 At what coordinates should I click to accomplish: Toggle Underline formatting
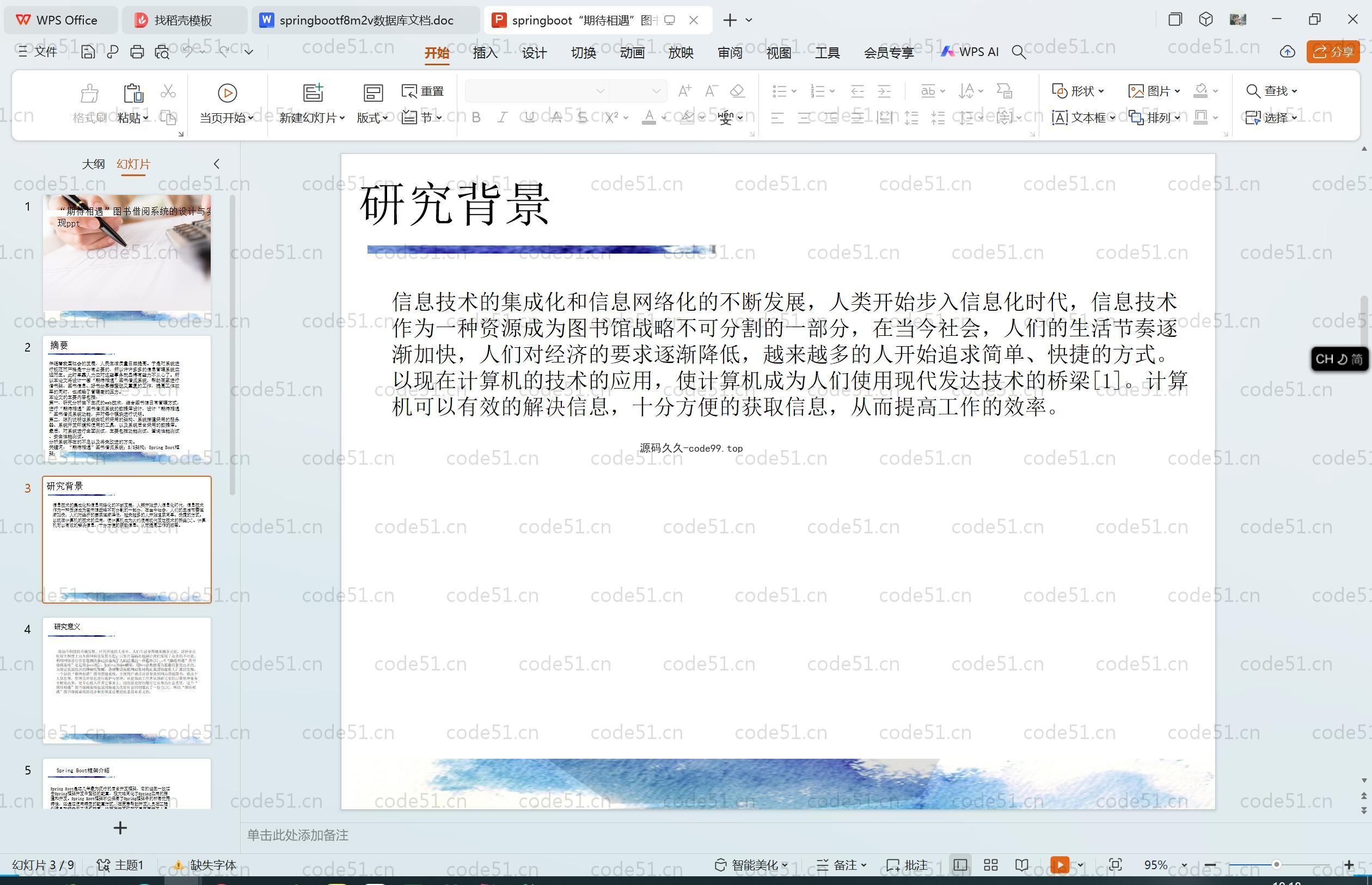point(529,118)
